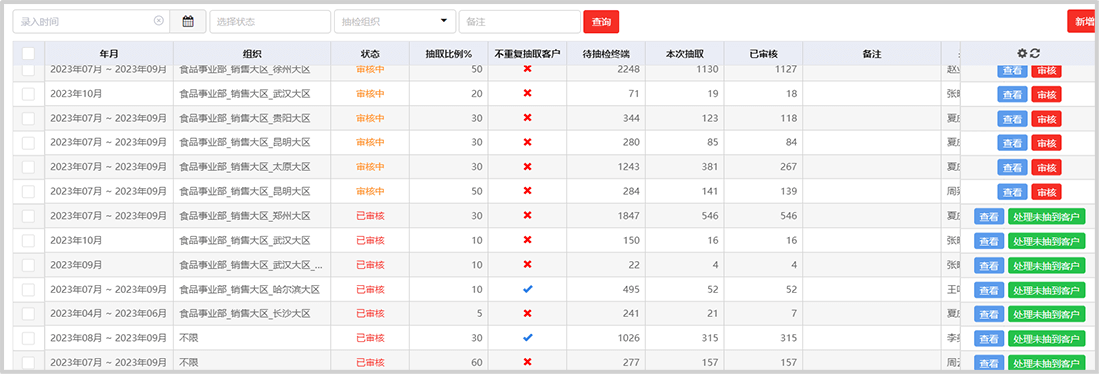Select the 食品事业部_销售大区_太原大区 cell
This screenshot has width=1100, height=374.
pos(252,167)
